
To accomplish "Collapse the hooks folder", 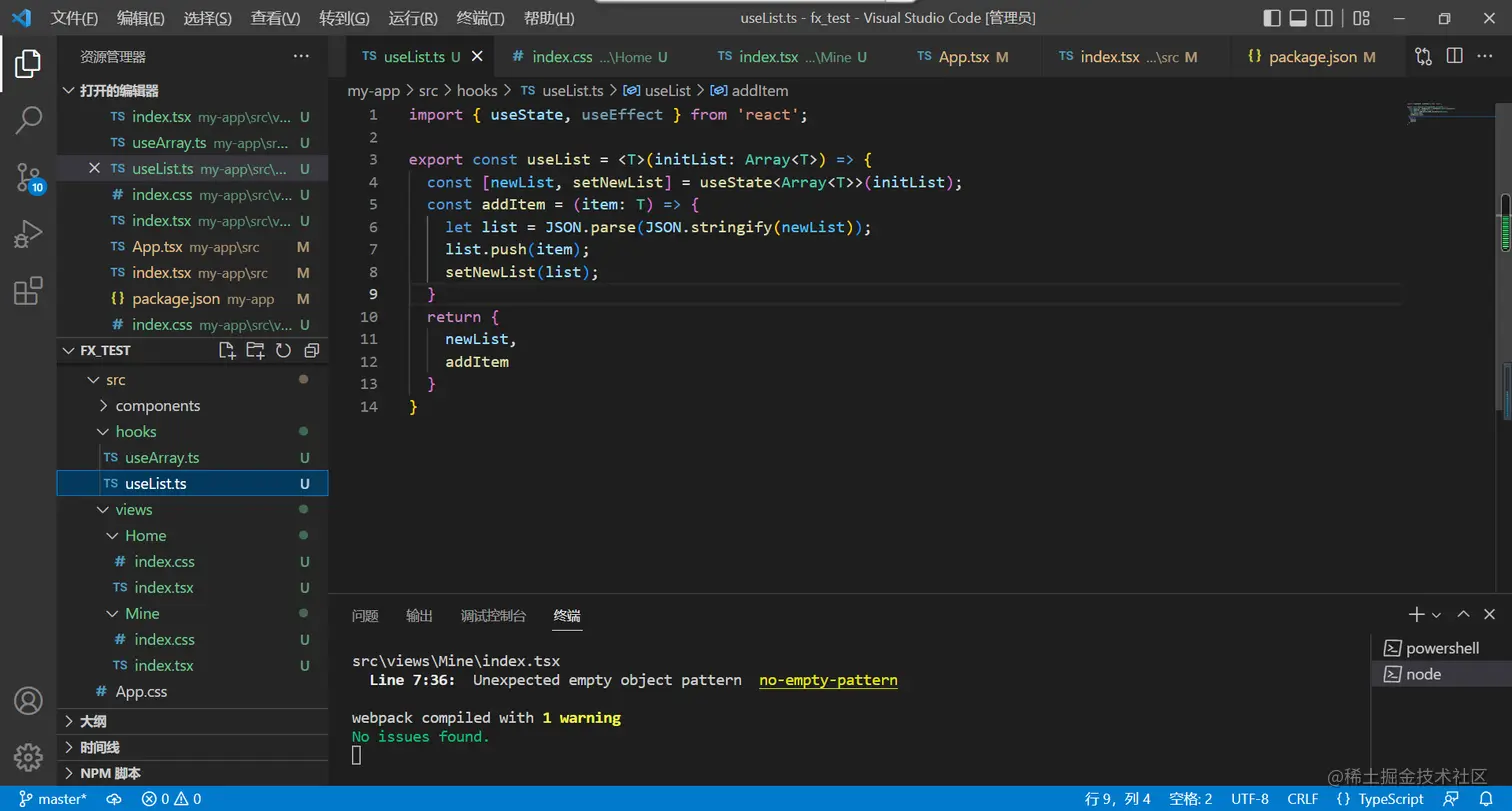I will (193, 432).
